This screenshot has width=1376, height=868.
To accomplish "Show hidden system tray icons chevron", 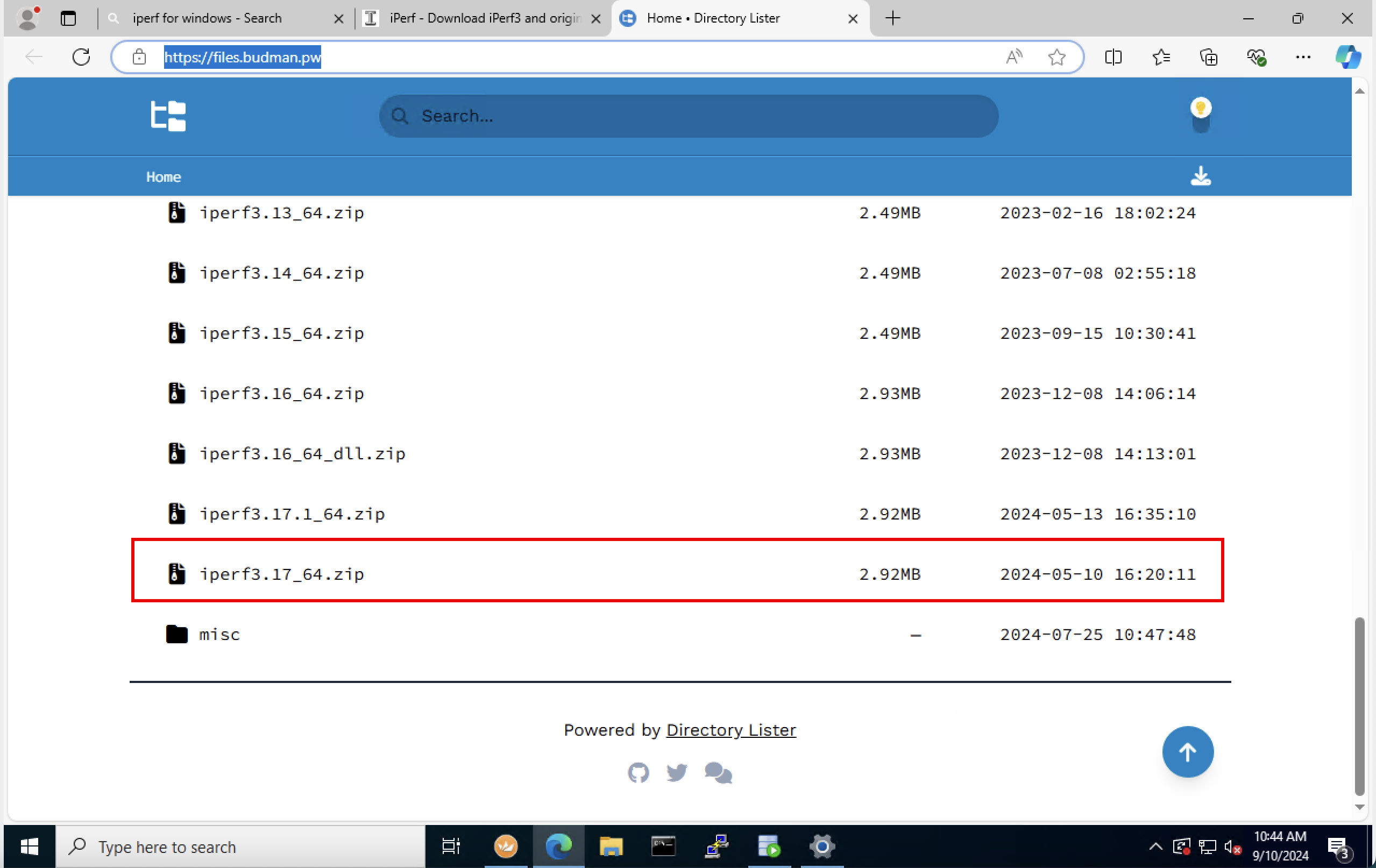I will (x=1155, y=846).
